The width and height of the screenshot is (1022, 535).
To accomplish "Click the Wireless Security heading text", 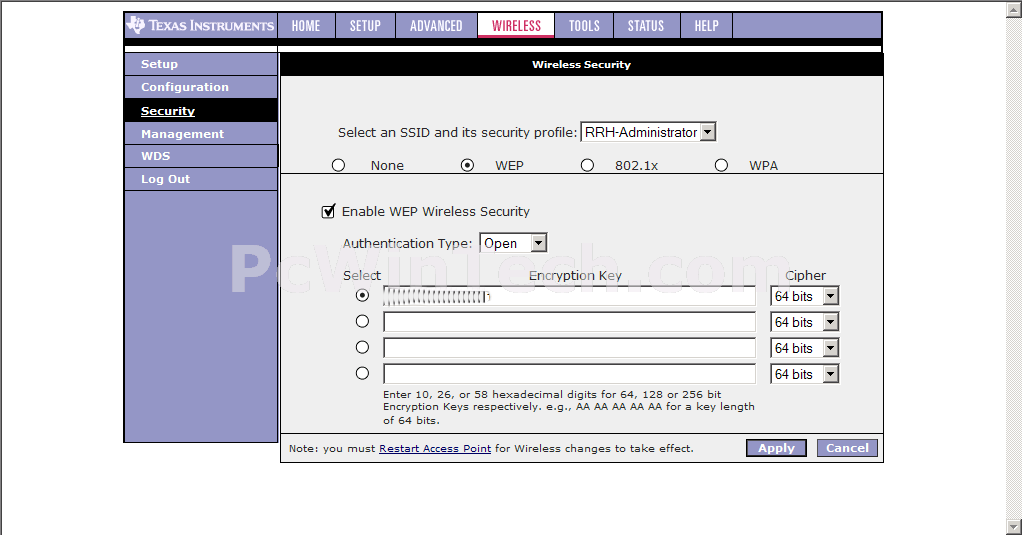I will (581, 65).
